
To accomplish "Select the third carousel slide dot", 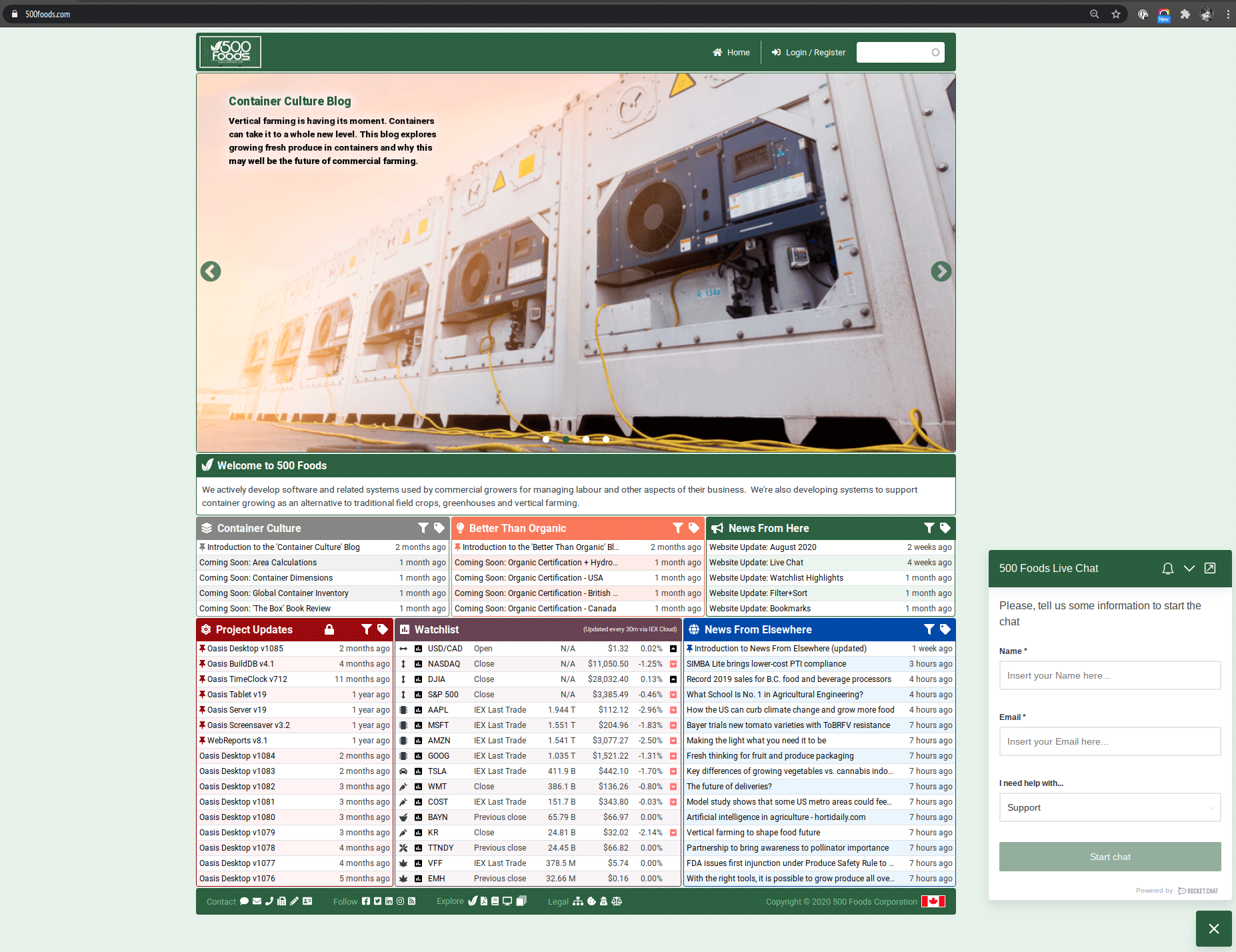I will click(x=586, y=439).
